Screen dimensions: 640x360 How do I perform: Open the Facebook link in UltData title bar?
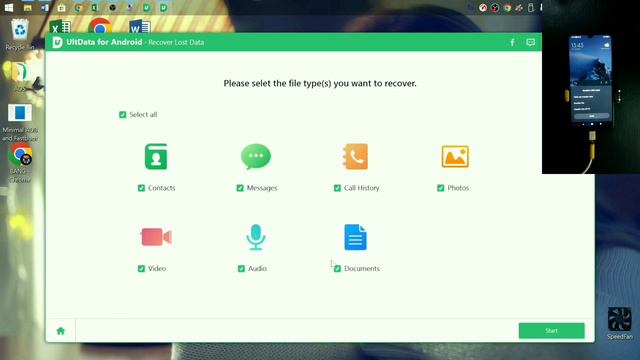tap(513, 42)
